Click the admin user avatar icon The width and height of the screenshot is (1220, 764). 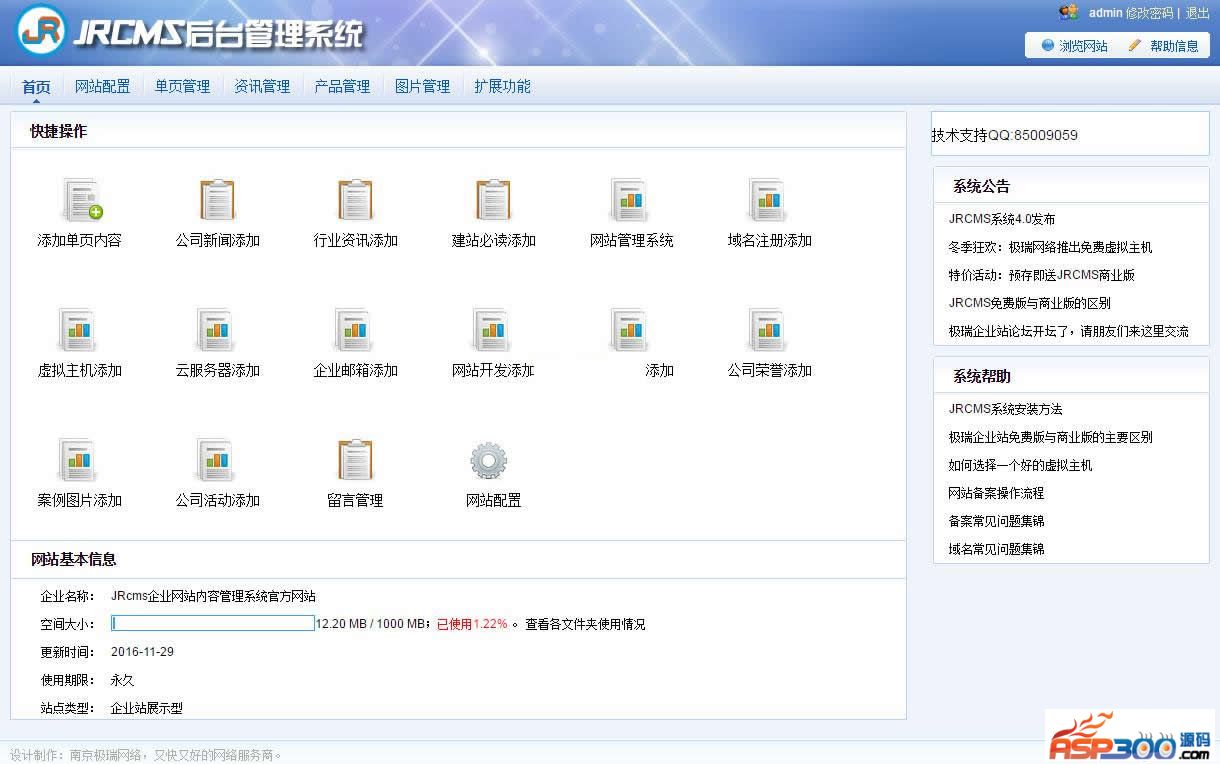point(1069,12)
